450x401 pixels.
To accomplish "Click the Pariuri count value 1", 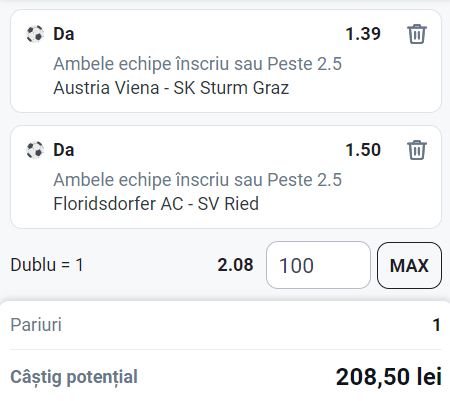I will [437, 325].
